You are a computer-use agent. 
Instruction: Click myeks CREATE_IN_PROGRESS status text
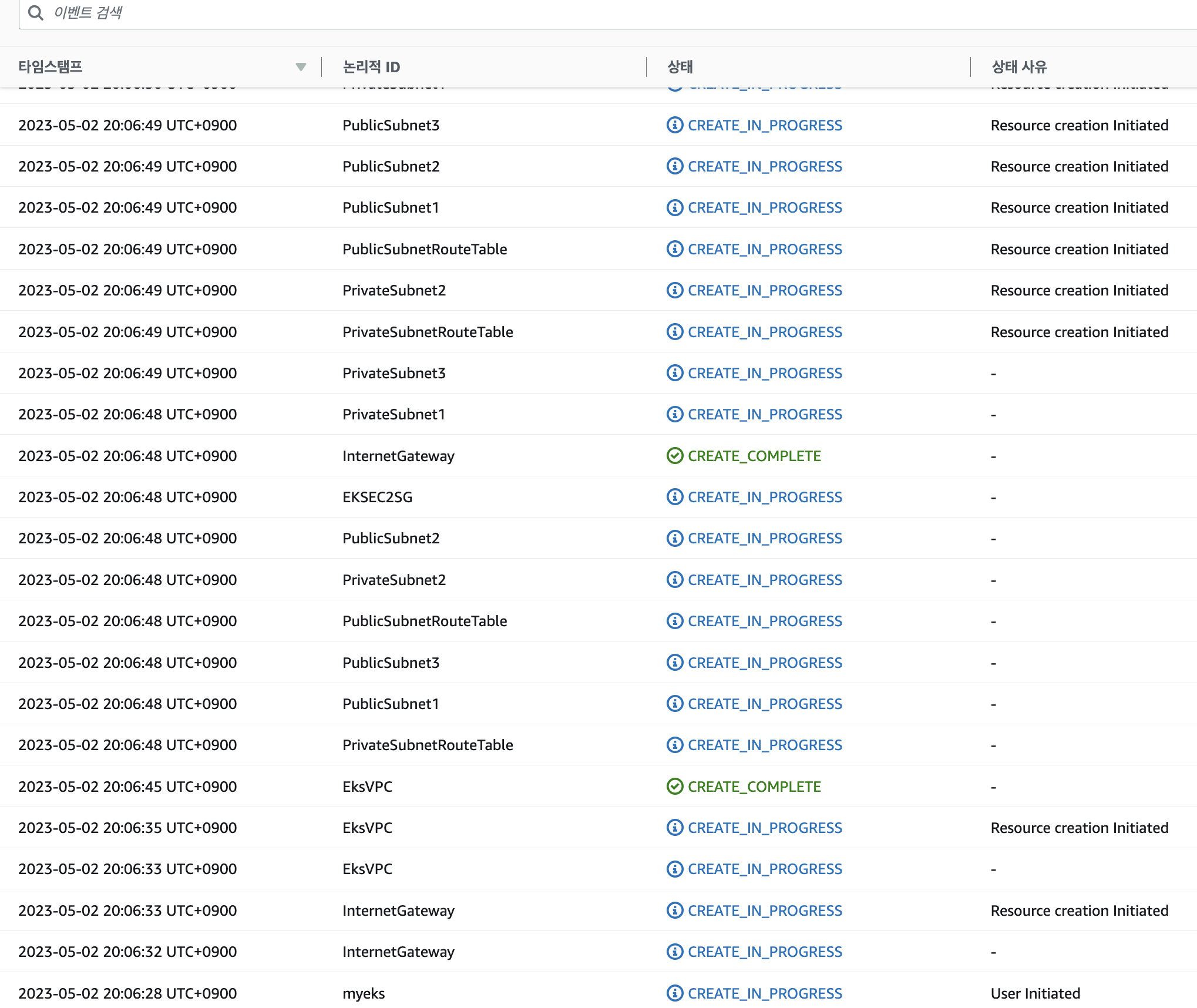[x=765, y=993]
